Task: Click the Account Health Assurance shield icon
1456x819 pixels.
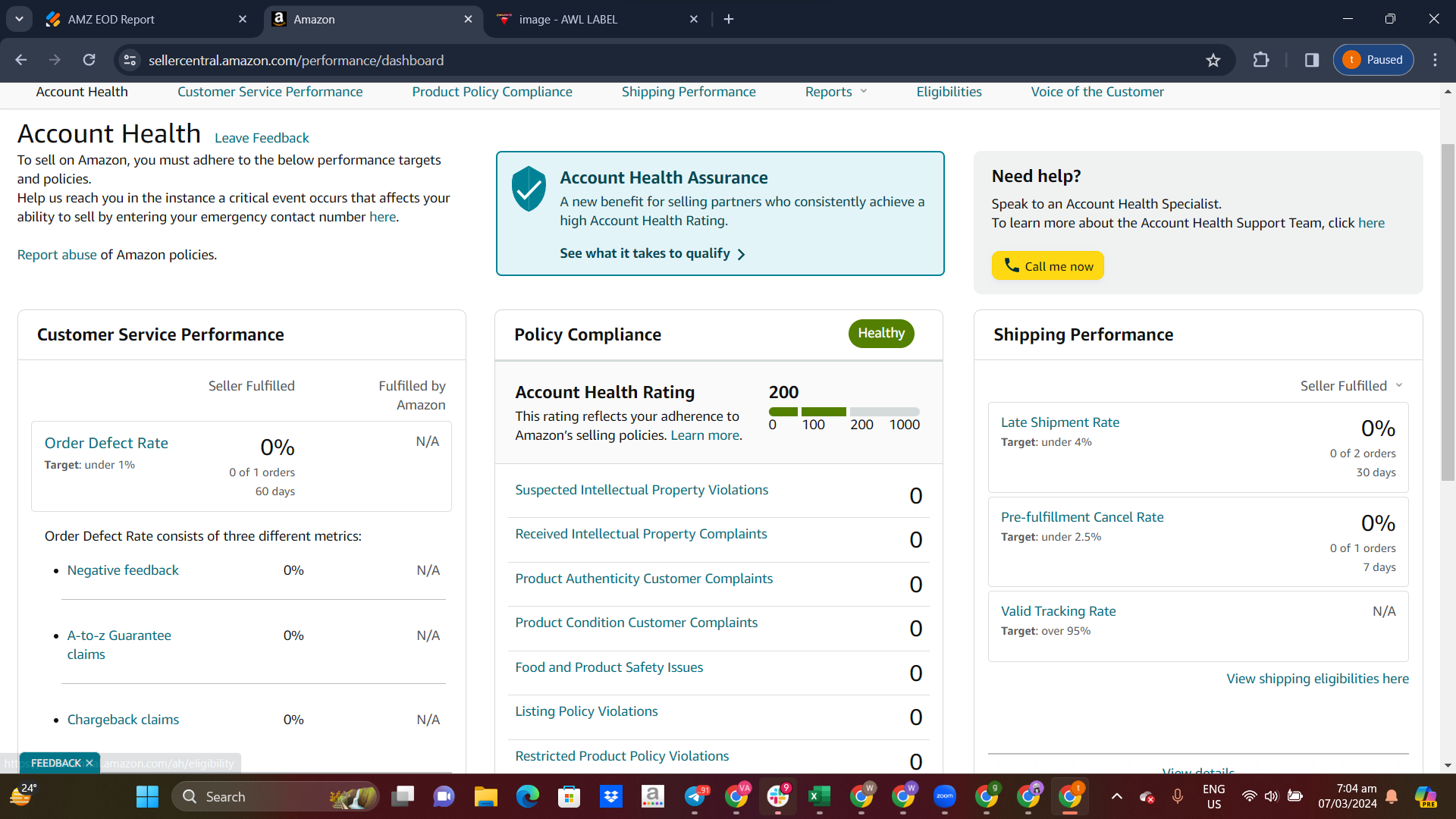Action: [529, 188]
